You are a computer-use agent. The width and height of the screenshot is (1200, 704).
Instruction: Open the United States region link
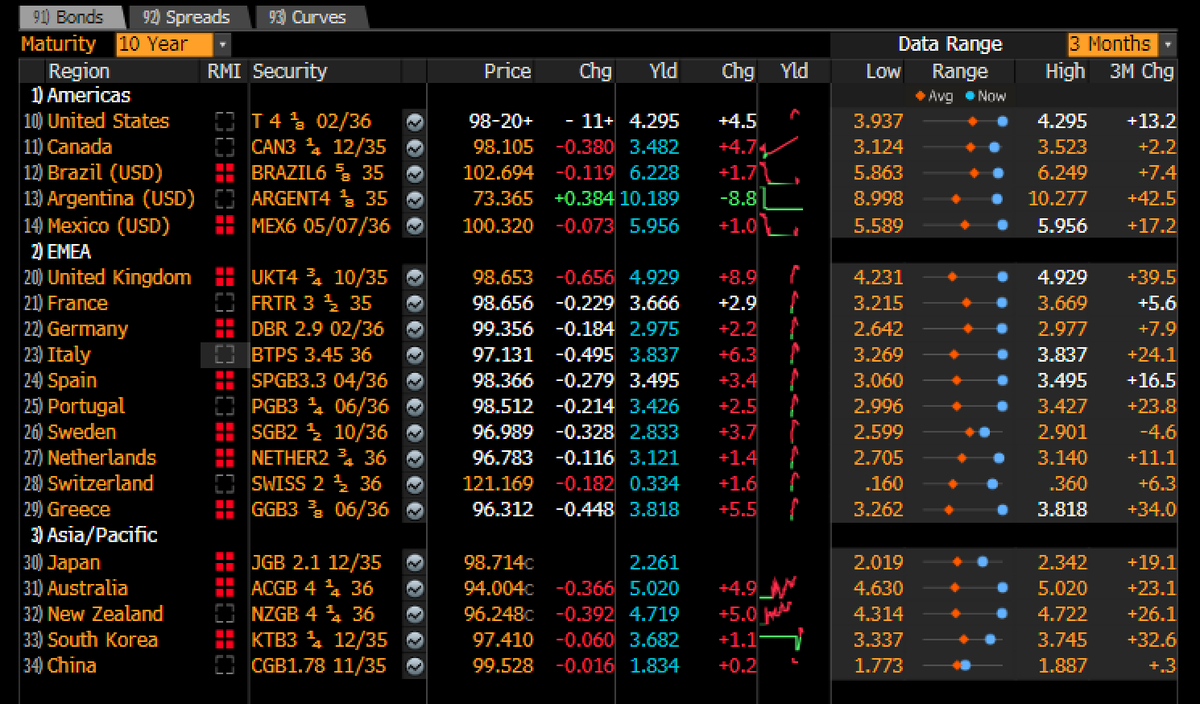(x=108, y=122)
